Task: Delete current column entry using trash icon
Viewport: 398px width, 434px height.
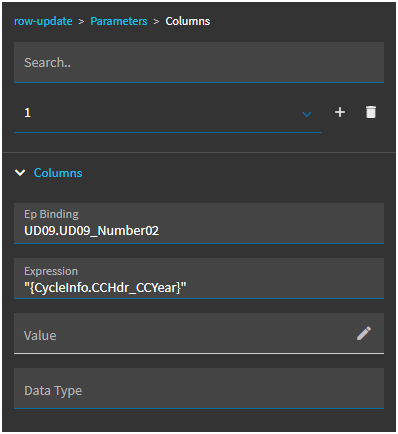Action: point(371,112)
